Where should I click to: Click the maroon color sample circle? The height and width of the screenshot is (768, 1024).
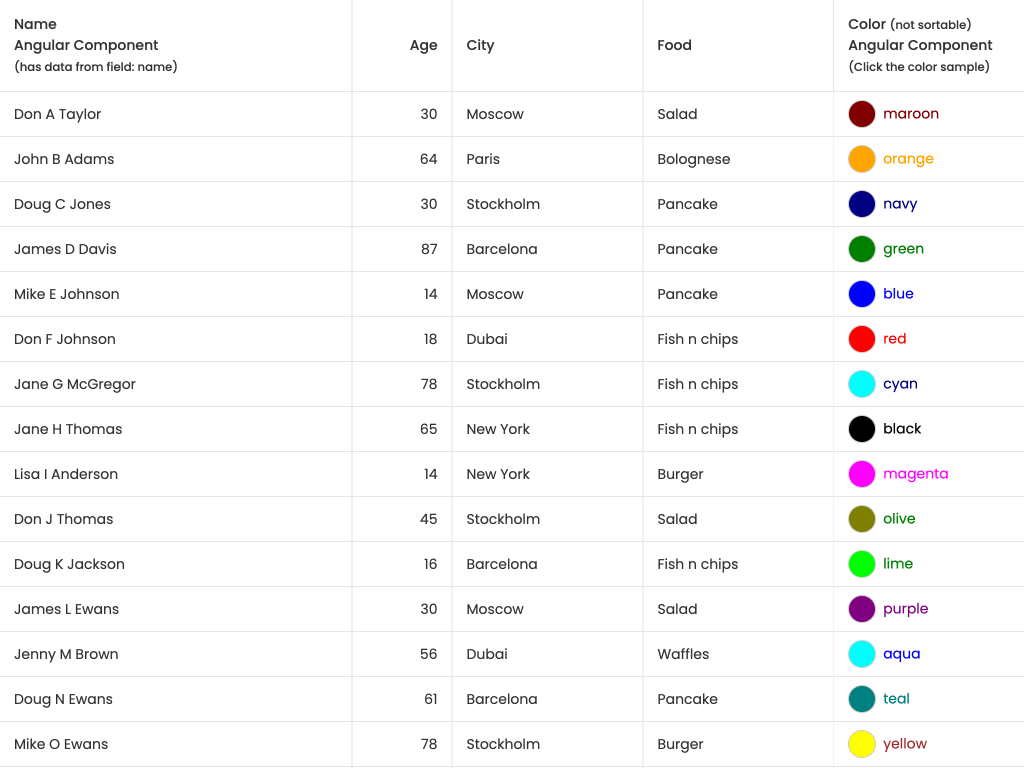point(862,114)
